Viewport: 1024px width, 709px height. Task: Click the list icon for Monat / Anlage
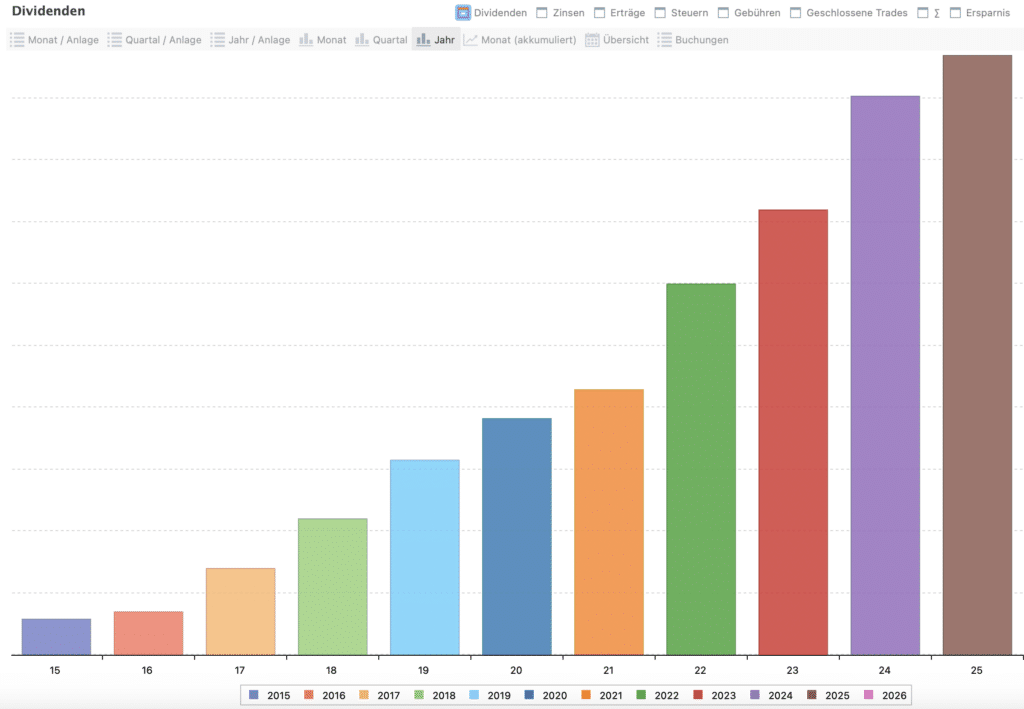point(17,40)
